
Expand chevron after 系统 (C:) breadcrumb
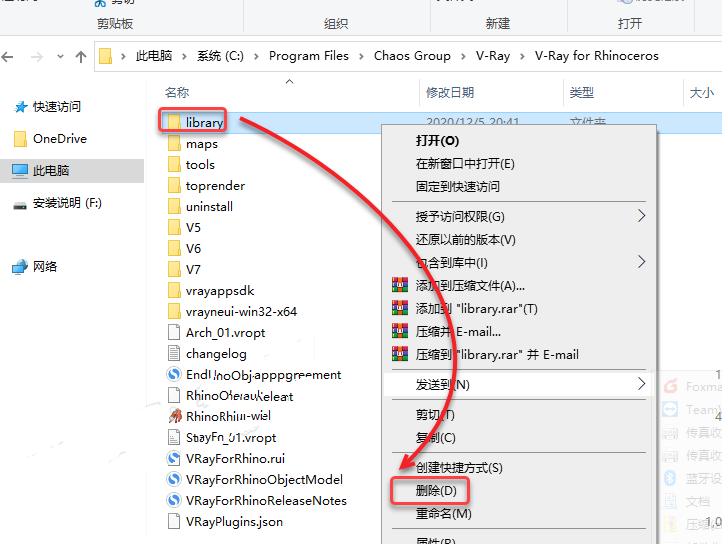pos(256,56)
